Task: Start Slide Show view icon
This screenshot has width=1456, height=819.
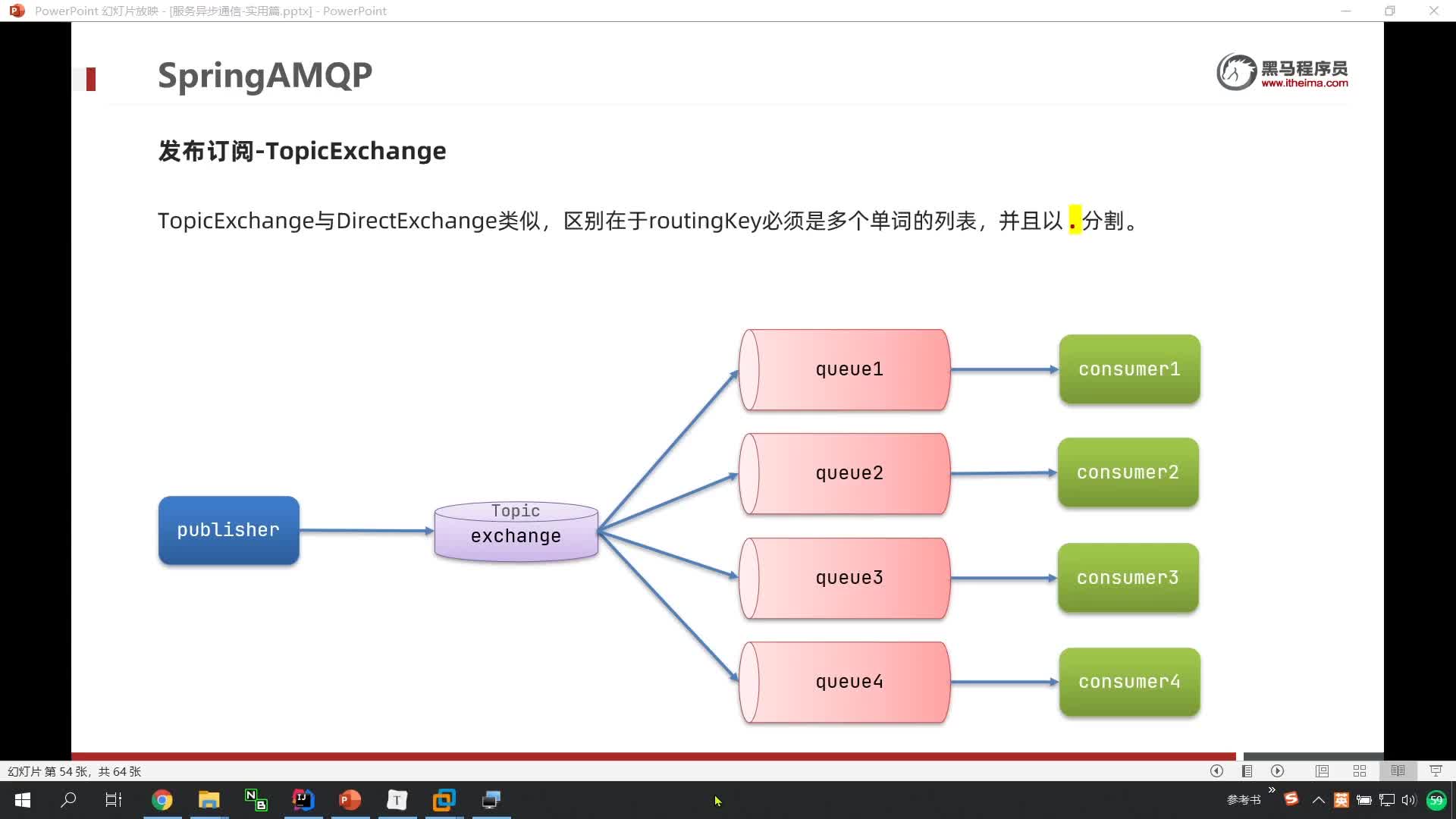Action: pos(1436,770)
